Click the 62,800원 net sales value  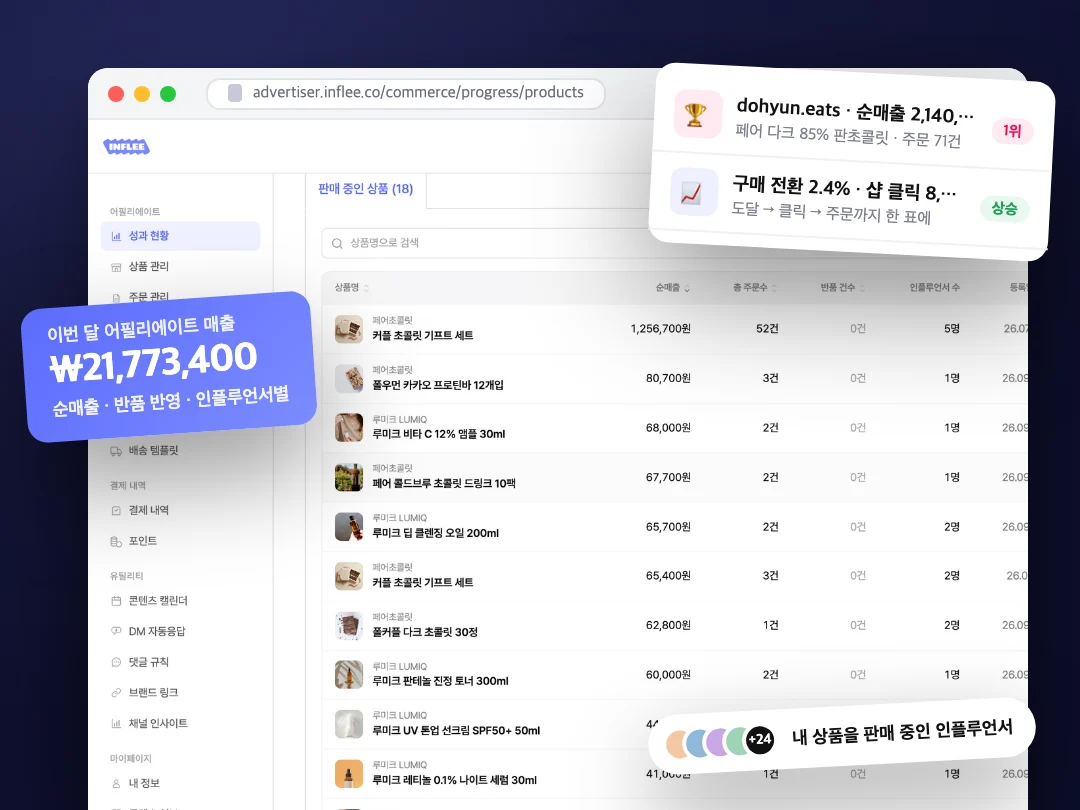[668, 625]
